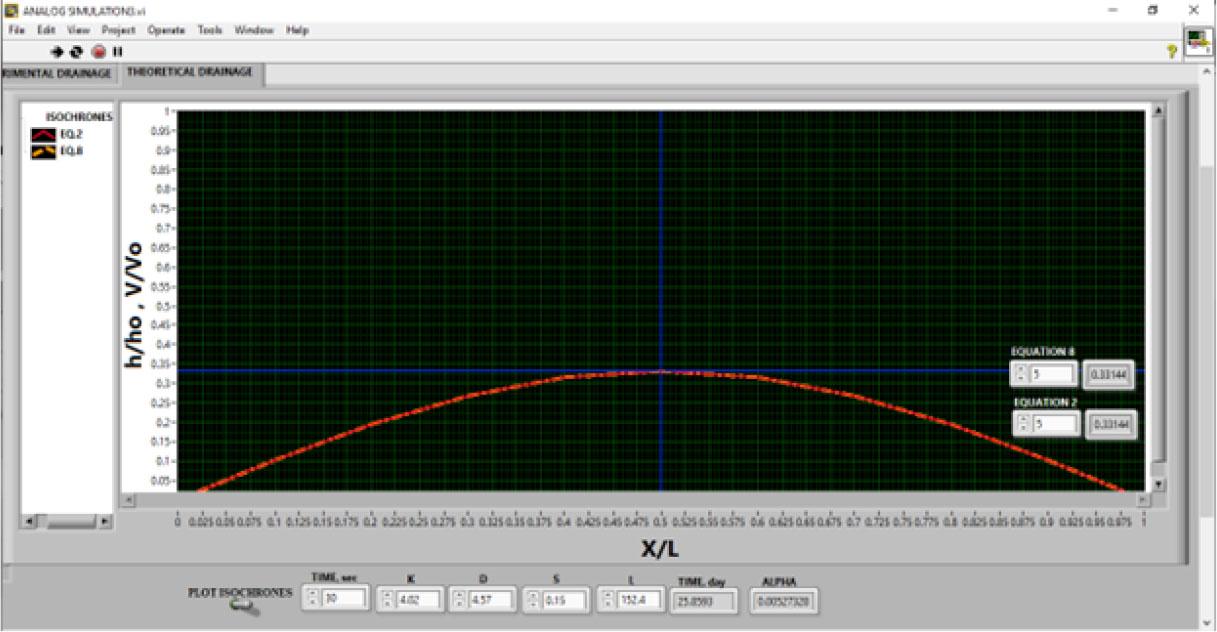Screen dimensions: 1217x632
Task: Open the Tools menu
Action: [x=210, y=30]
